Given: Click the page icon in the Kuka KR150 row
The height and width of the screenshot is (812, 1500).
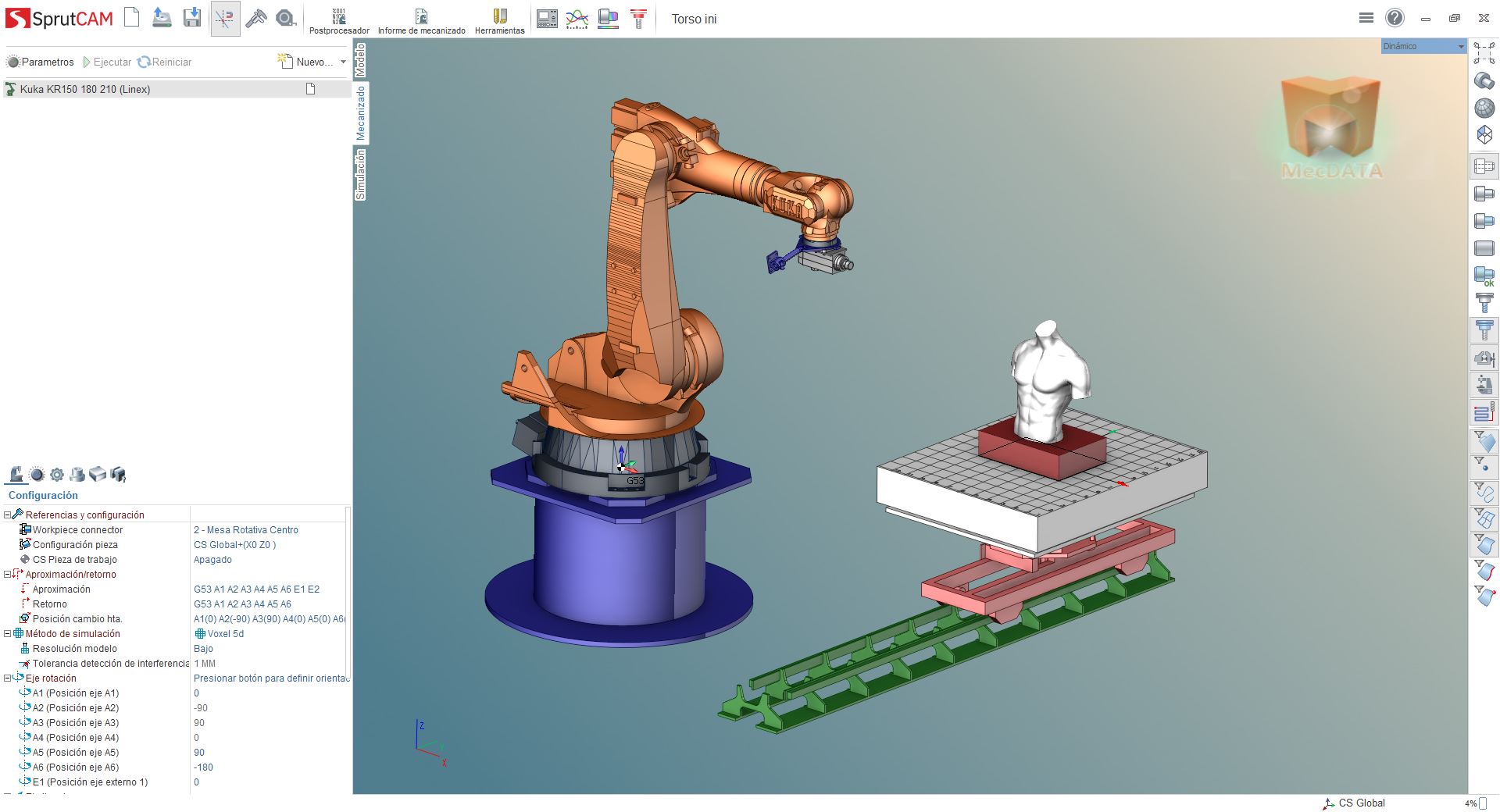Looking at the screenshot, I should click(x=311, y=89).
